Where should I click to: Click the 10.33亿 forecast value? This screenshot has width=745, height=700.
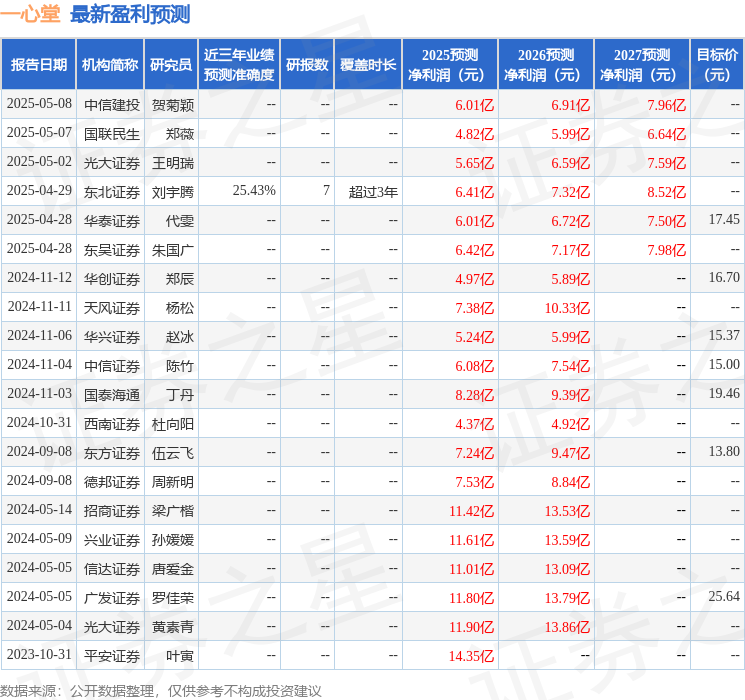coord(567,308)
